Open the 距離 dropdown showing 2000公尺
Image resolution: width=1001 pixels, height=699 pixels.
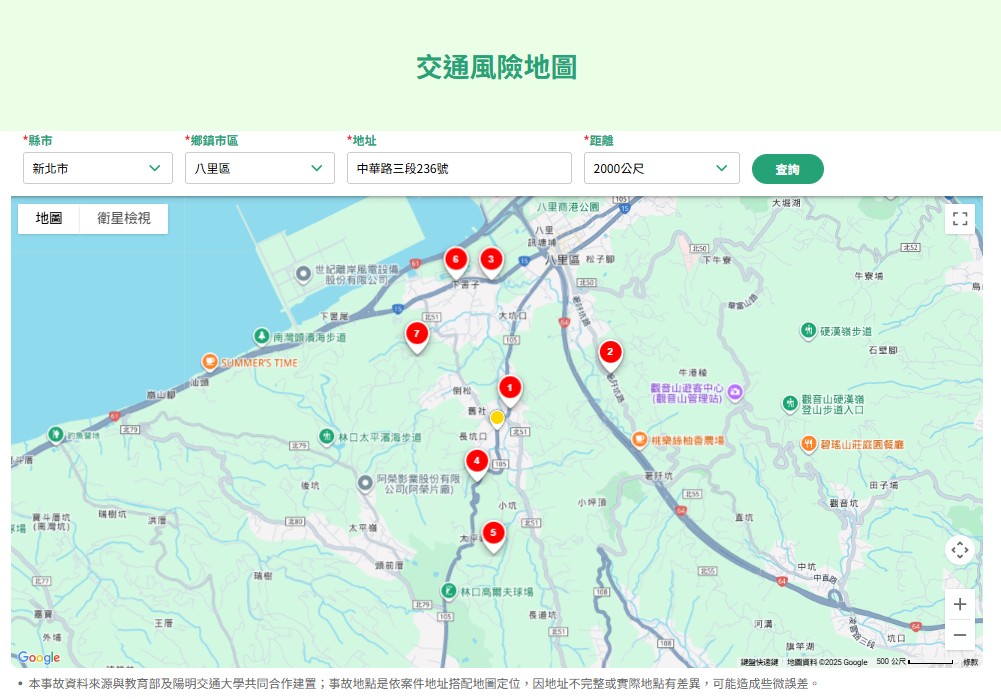[661, 168]
